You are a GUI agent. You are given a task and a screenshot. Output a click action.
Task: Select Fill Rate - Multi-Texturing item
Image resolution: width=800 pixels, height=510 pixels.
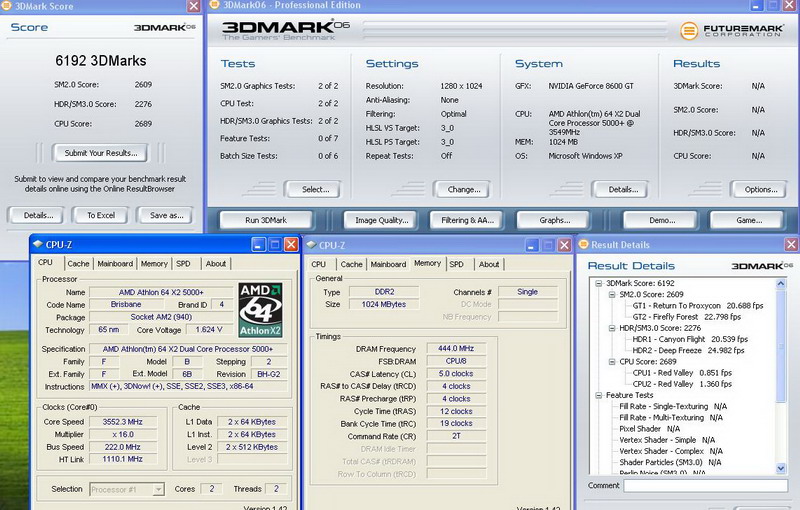(x=671, y=418)
